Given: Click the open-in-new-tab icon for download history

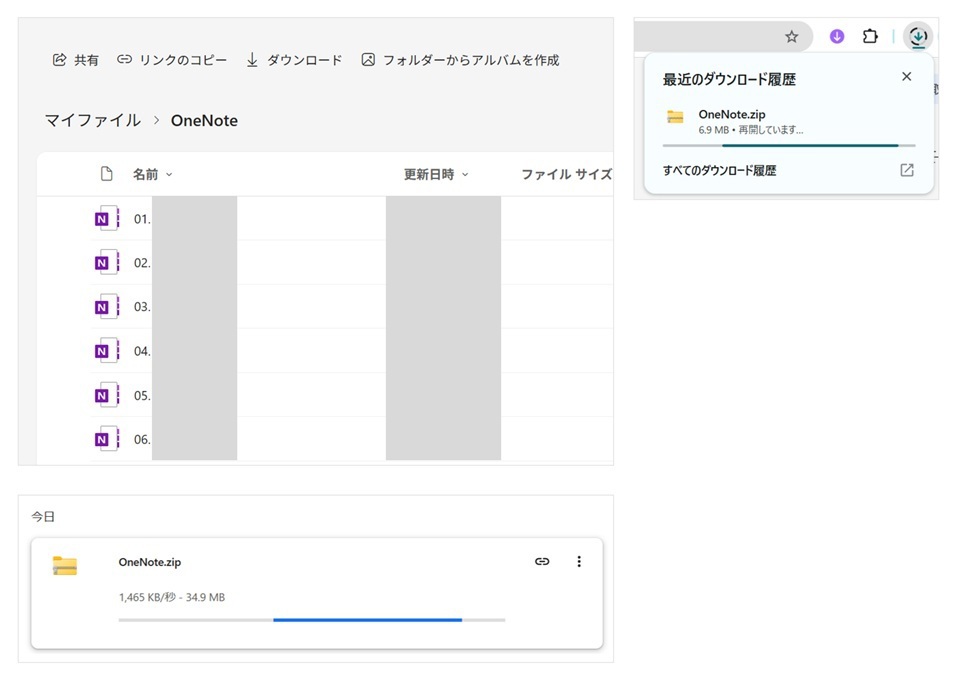Looking at the screenshot, I should pyautogui.click(x=907, y=170).
